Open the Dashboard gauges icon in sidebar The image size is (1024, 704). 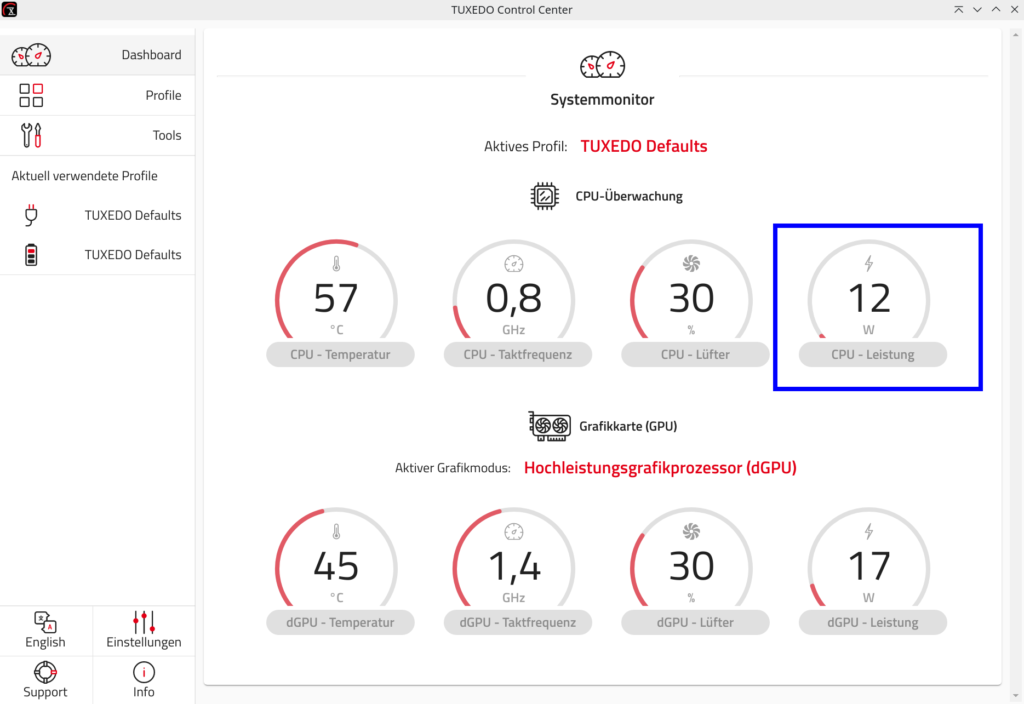[31, 55]
